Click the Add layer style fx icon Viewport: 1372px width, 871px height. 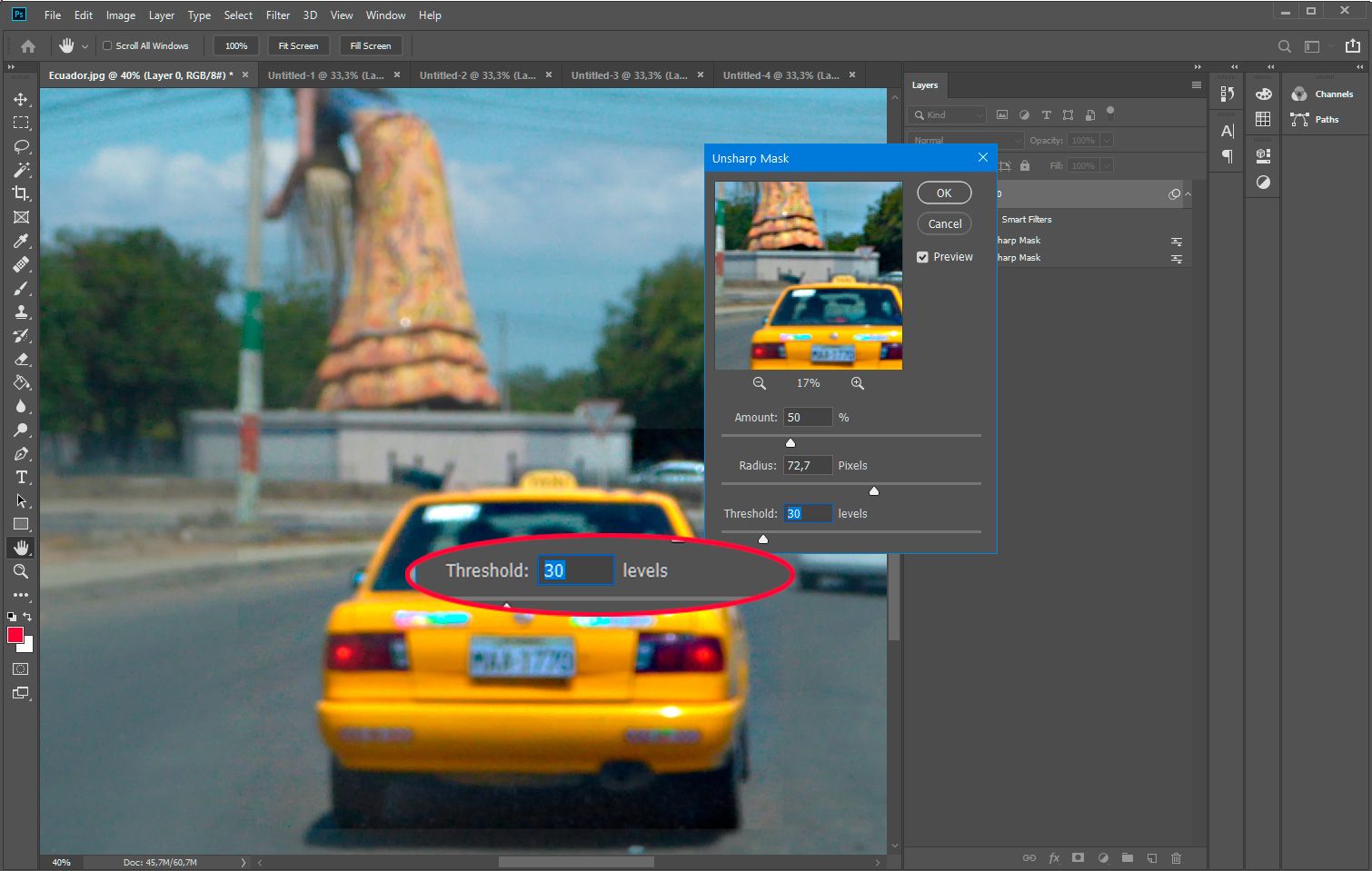(1053, 857)
